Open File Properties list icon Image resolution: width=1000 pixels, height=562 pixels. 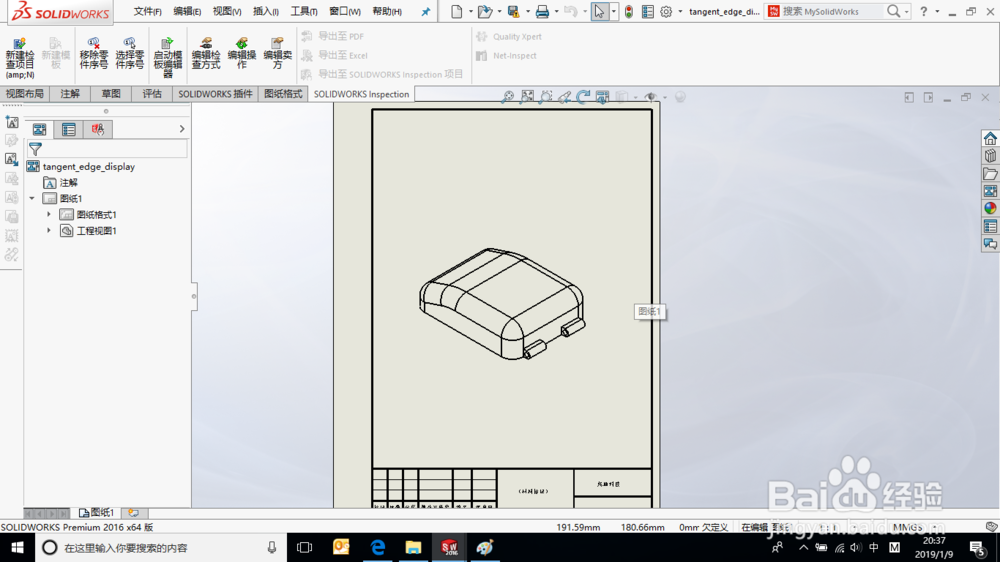tap(647, 11)
